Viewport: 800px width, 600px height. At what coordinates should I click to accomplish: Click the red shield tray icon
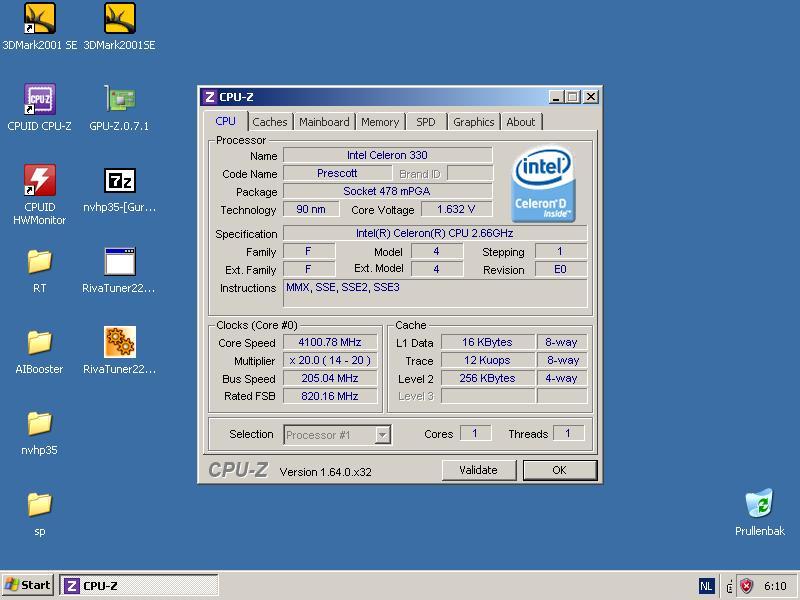[x=746, y=586]
